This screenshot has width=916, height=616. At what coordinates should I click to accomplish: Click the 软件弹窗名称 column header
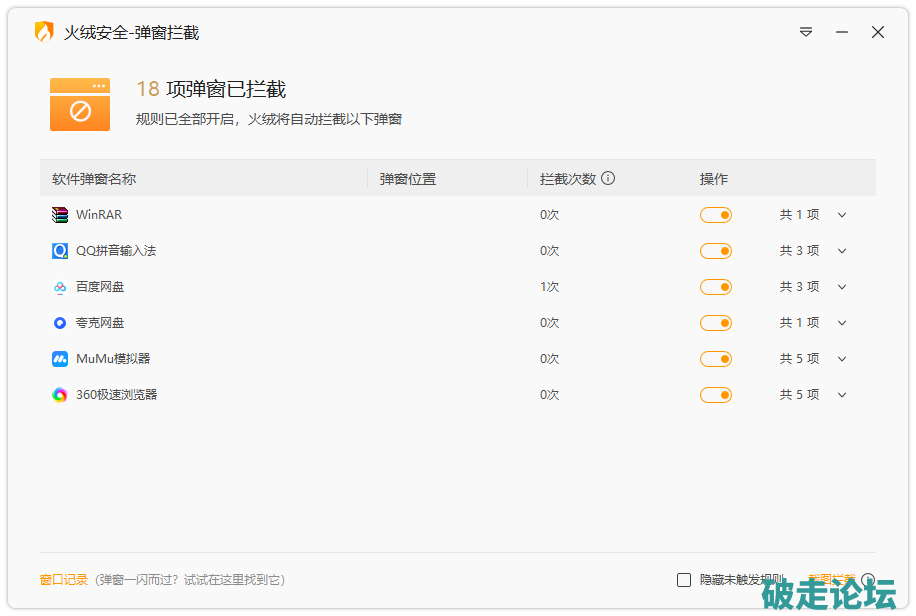pyautogui.click(x=94, y=179)
